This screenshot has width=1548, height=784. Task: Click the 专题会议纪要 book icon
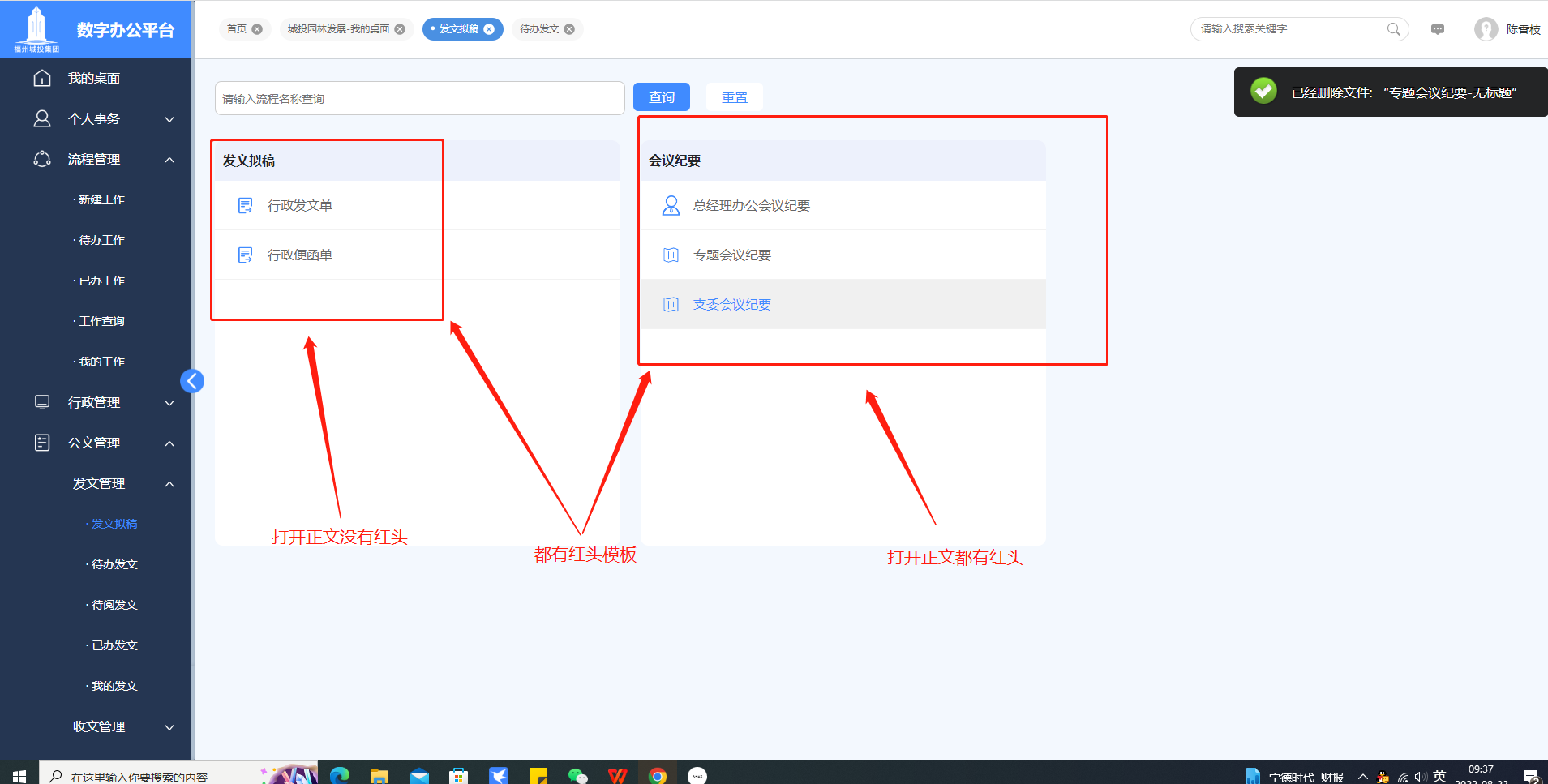point(671,255)
